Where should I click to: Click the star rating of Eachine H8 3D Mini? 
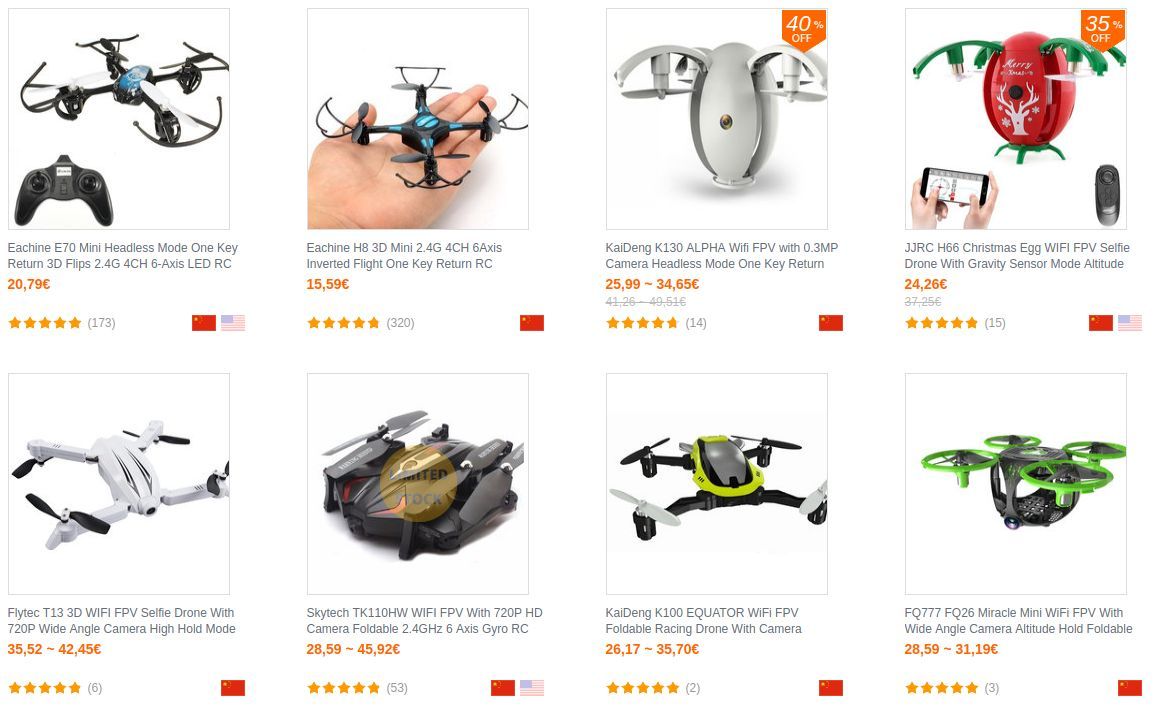tap(344, 322)
